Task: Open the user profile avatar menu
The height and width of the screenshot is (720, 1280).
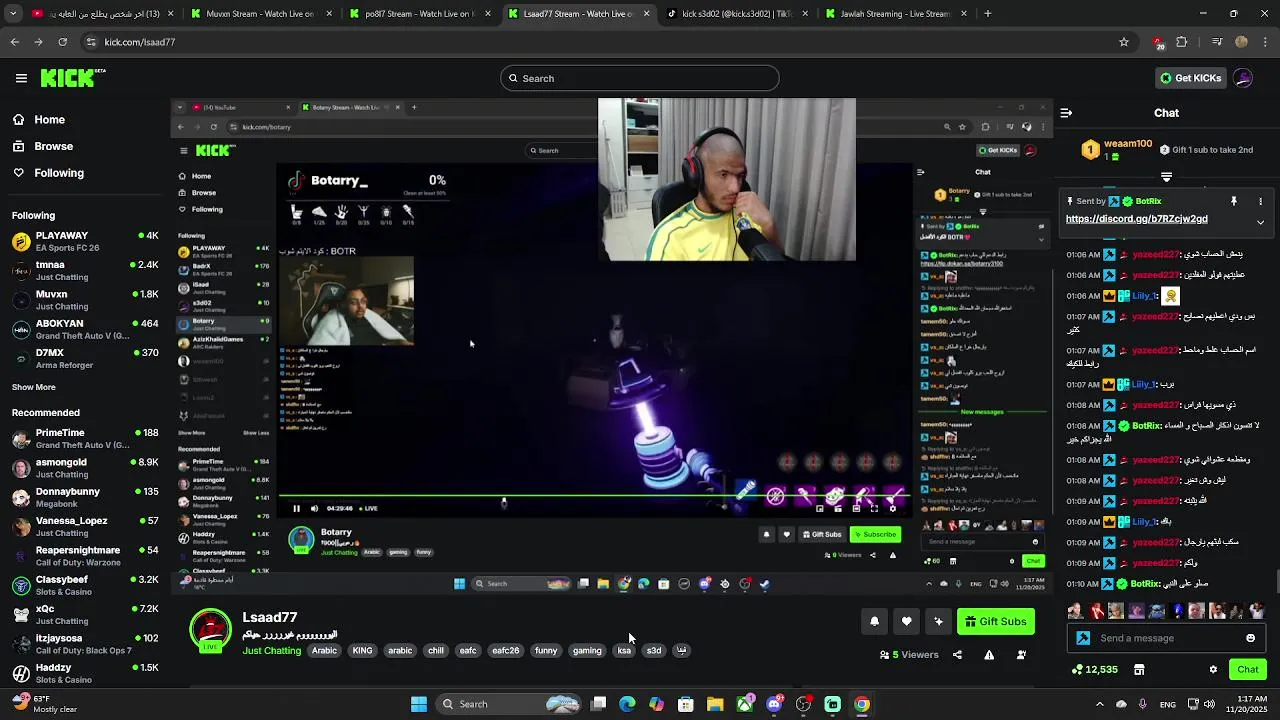Action: (1243, 78)
